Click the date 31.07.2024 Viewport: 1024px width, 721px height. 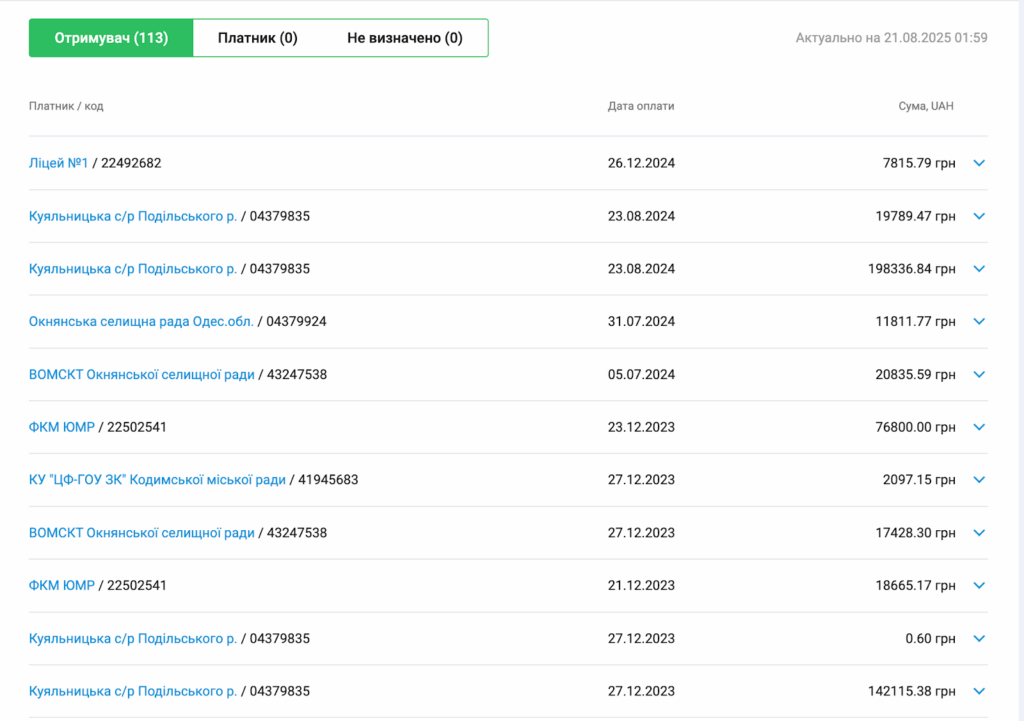point(641,321)
